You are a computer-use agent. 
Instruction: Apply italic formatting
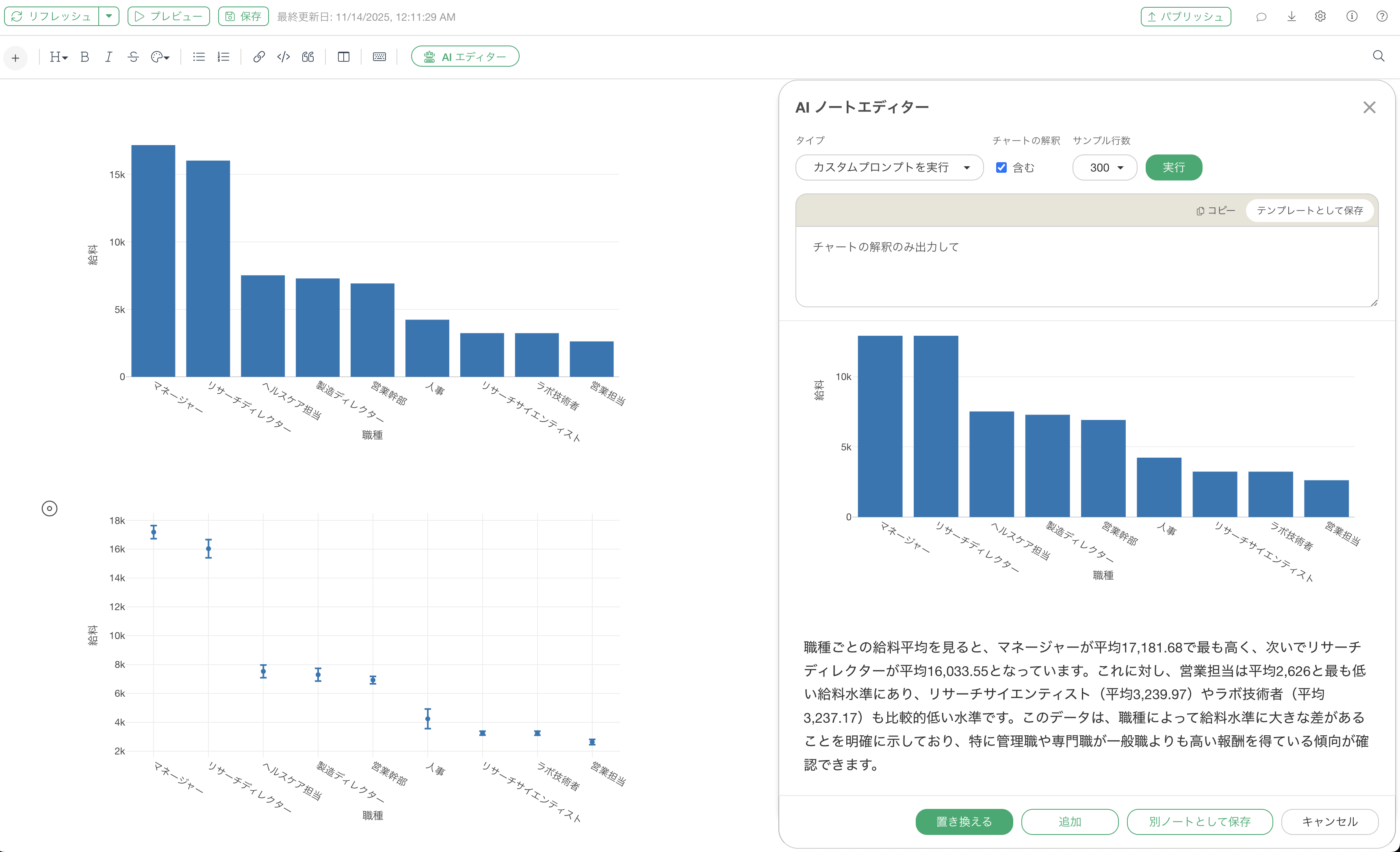pyautogui.click(x=108, y=57)
